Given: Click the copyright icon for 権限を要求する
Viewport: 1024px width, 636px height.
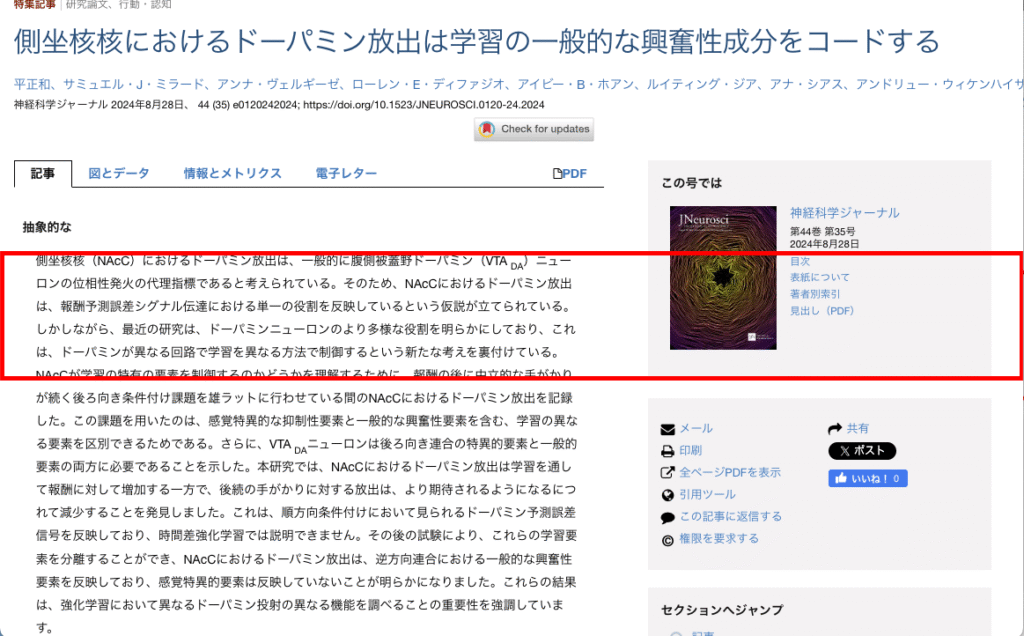Looking at the screenshot, I should click(x=668, y=540).
